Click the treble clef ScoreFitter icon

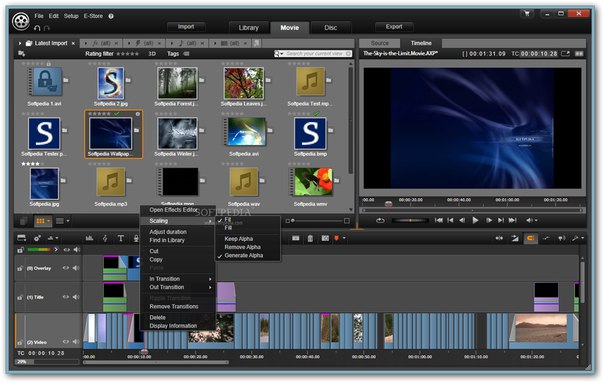(x=105, y=239)
